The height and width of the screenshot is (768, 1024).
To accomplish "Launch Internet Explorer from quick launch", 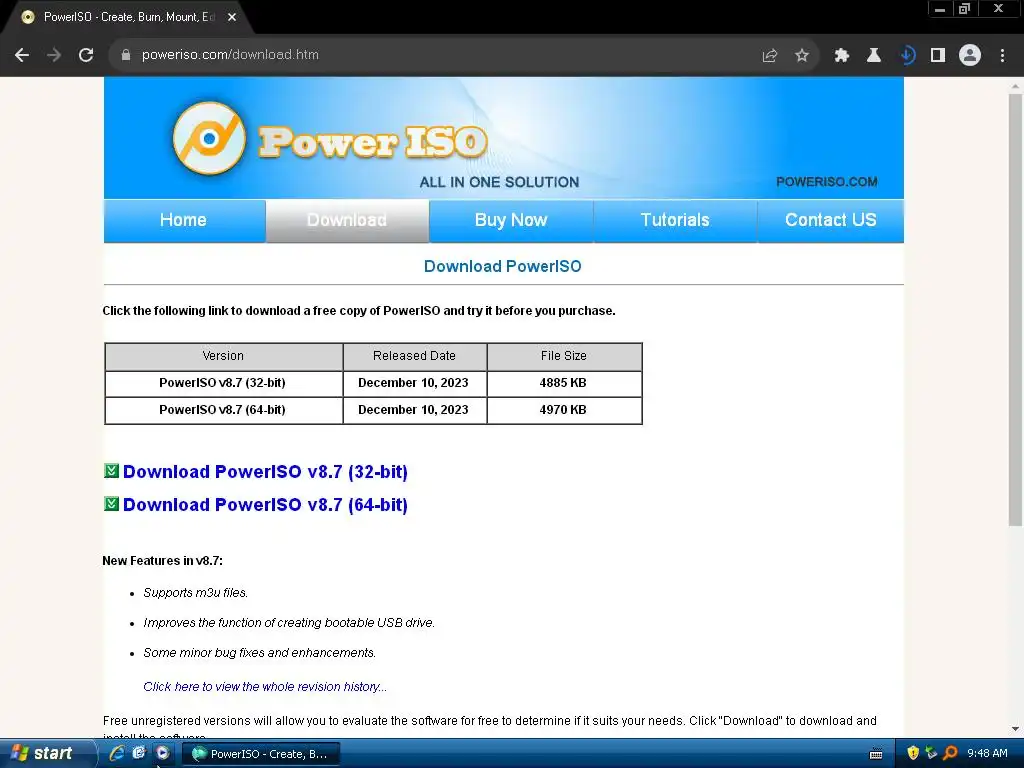I will (117, 754).
